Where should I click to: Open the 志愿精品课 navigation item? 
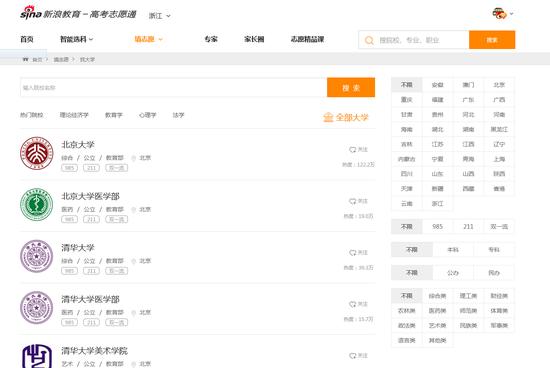point(307,39)
